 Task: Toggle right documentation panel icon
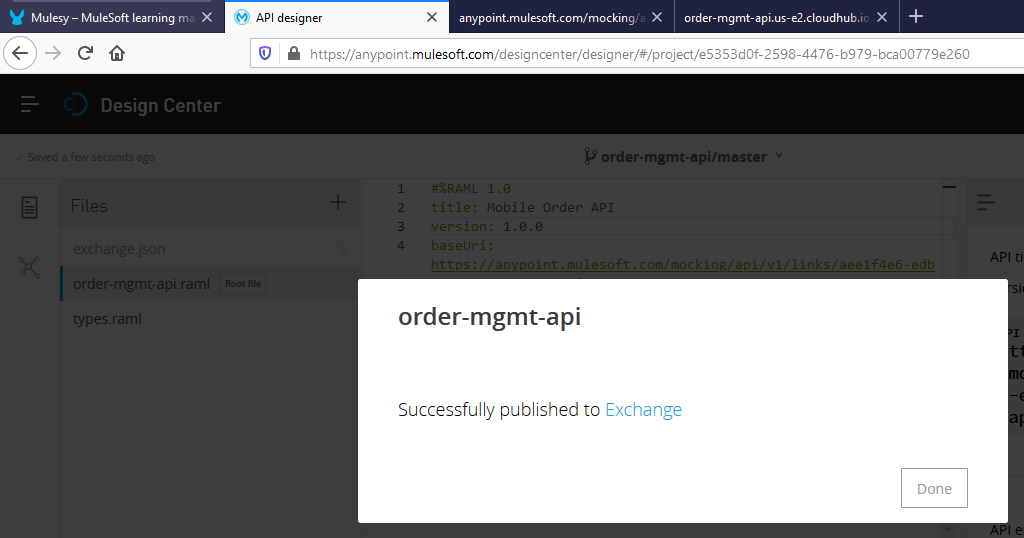(x=986, y=202)
